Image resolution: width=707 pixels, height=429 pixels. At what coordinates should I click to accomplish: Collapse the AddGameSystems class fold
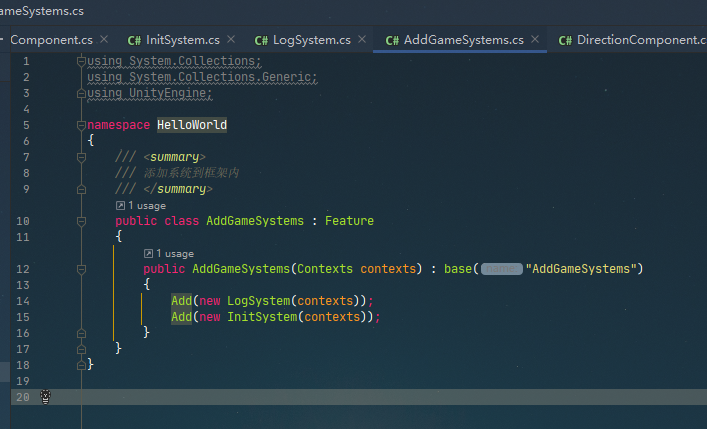point(81,221)
